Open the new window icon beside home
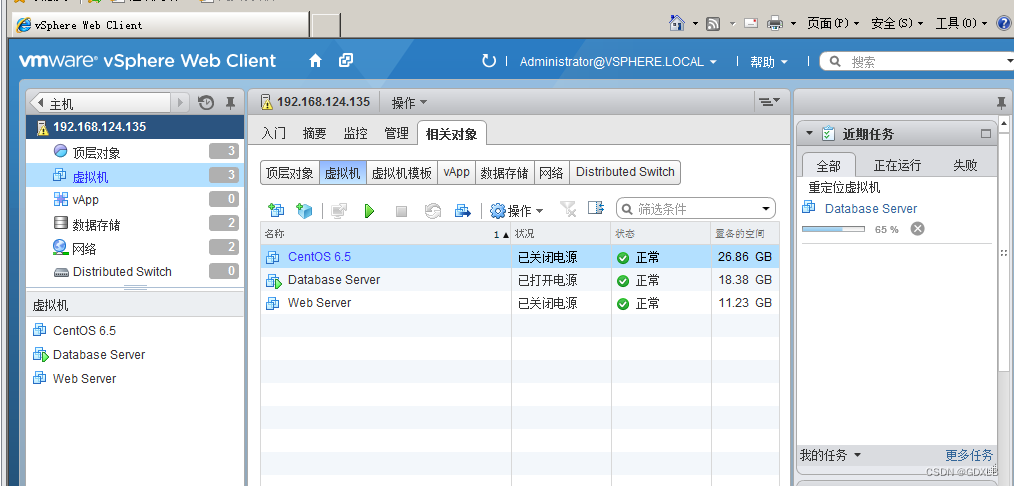Viewport: 1014px width, 486px height. coord(346,61)
